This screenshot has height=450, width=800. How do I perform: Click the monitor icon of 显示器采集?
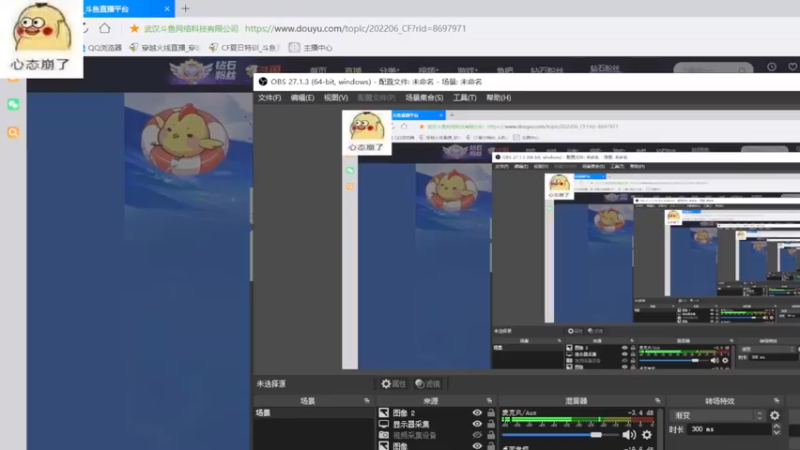coord(384,423)
